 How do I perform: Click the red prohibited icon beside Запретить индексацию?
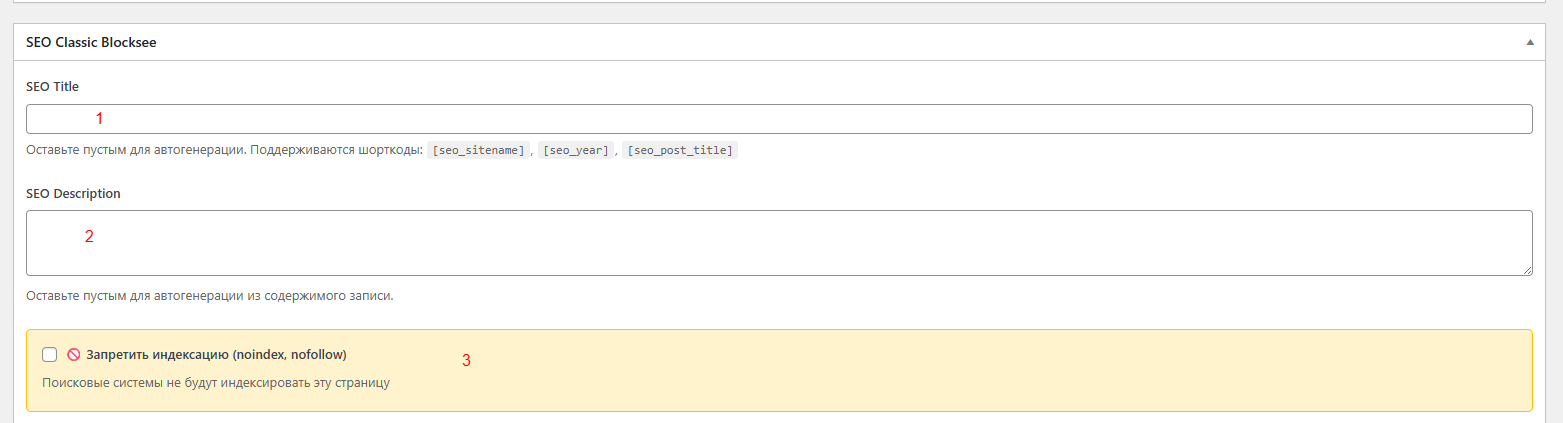click(x=73, y=355)
